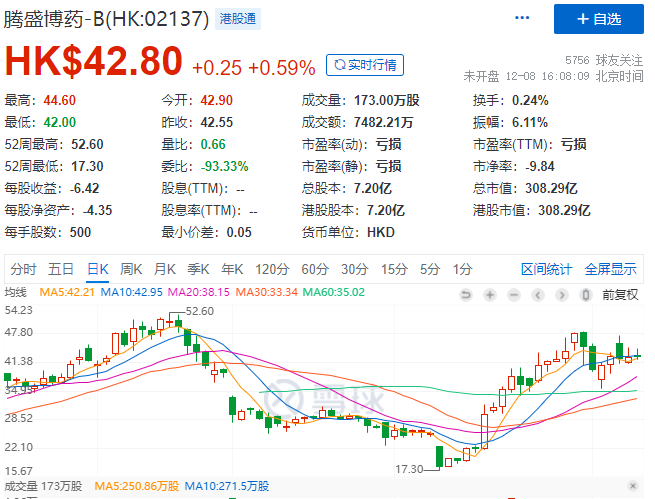Click the 成交额 value 7482.21万
Screen dimensions: 655x499
[x=383, y=122]
